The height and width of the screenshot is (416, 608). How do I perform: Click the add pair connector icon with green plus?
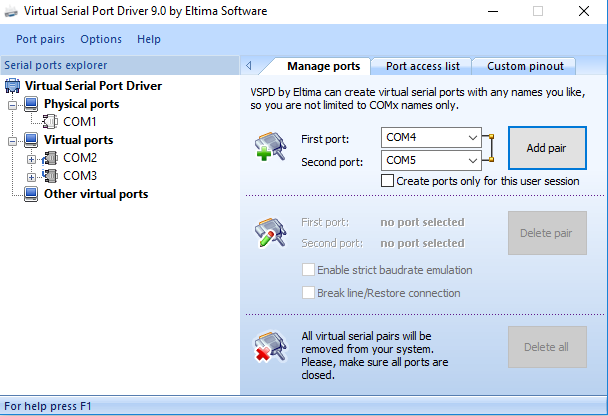271,147
